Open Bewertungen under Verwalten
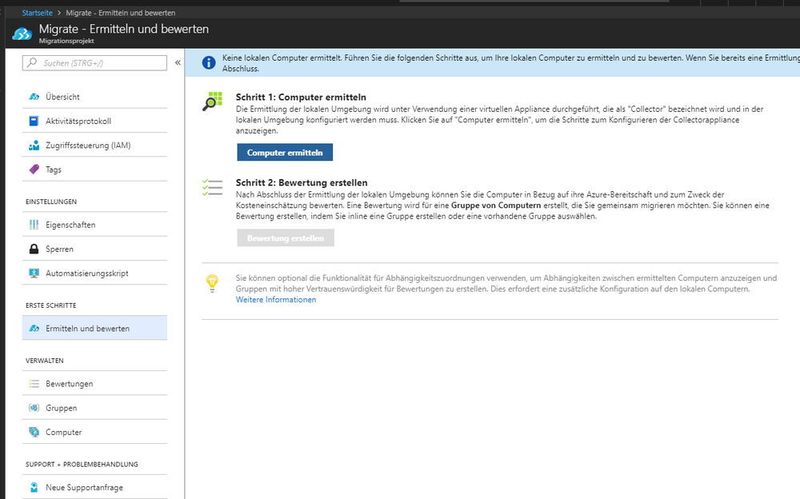 click(x=95, y=384)
